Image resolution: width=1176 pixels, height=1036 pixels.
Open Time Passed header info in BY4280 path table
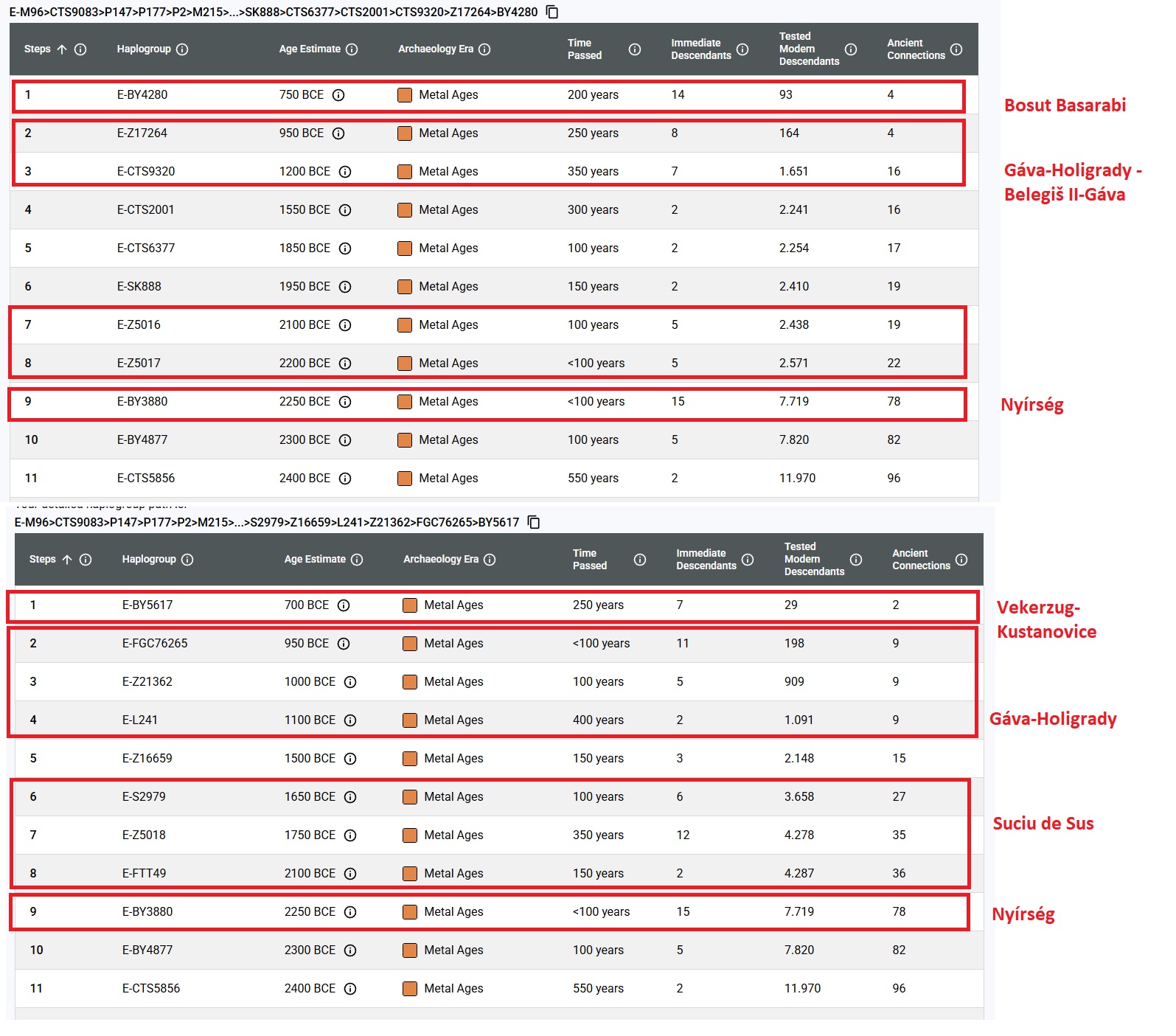click(635, 49)
